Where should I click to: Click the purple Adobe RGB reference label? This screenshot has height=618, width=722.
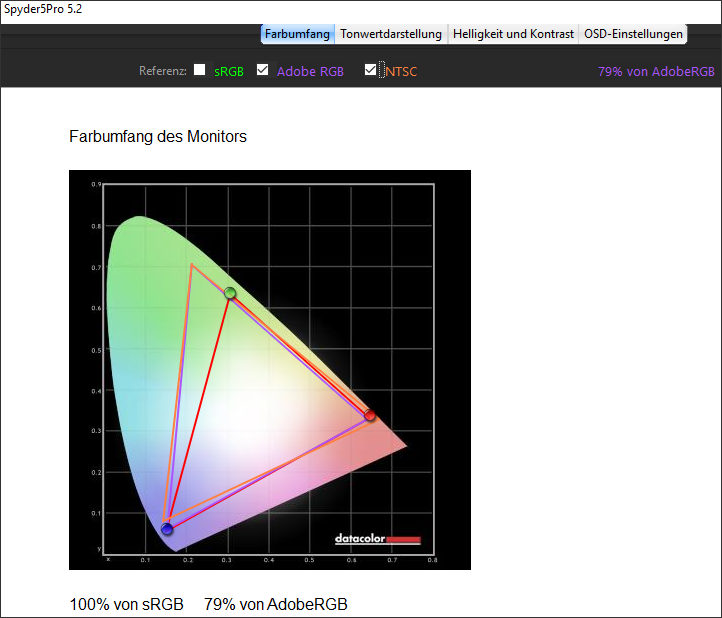[310, 72]
